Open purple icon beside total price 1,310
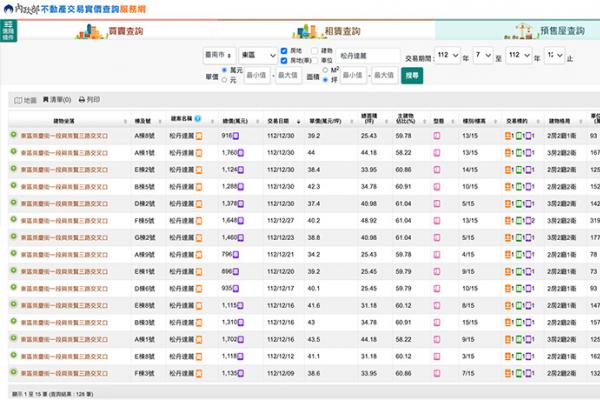This screenshot has width=600, height=400. (241, 322)
